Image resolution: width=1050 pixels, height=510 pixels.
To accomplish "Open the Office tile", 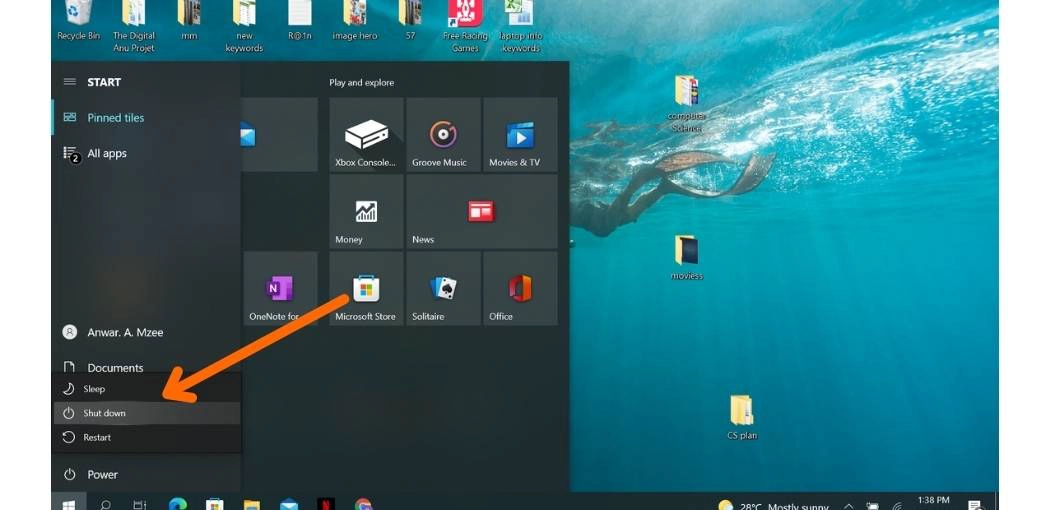I will [x=520, y=289].
